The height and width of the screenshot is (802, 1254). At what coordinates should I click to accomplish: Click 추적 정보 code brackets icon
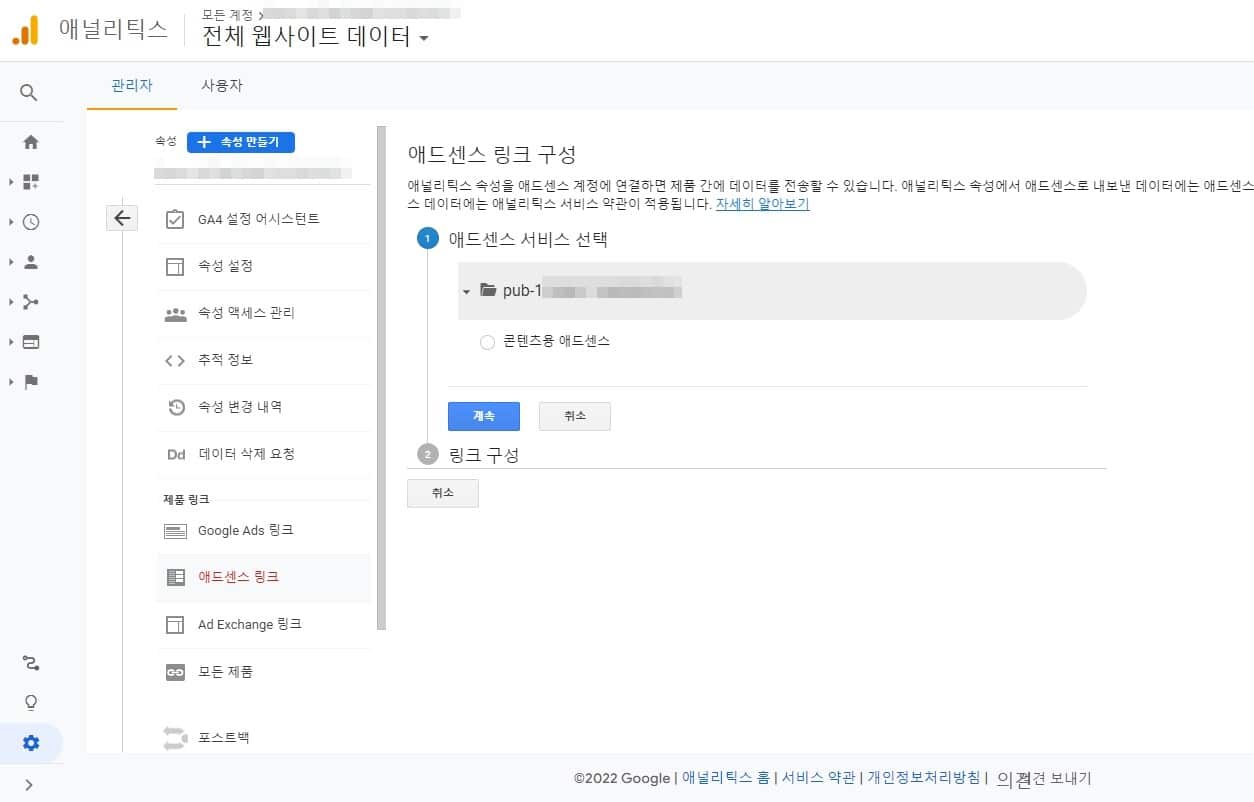pos(175,360)
